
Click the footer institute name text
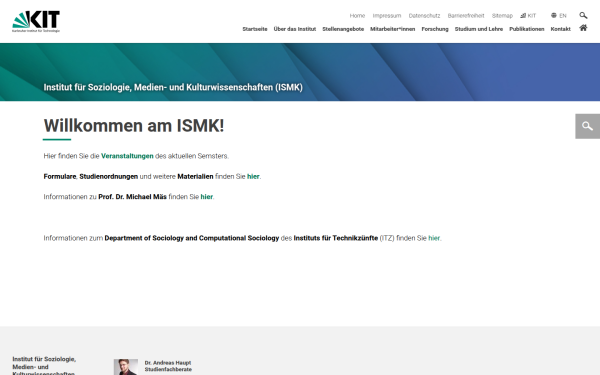tap(44, 367)
